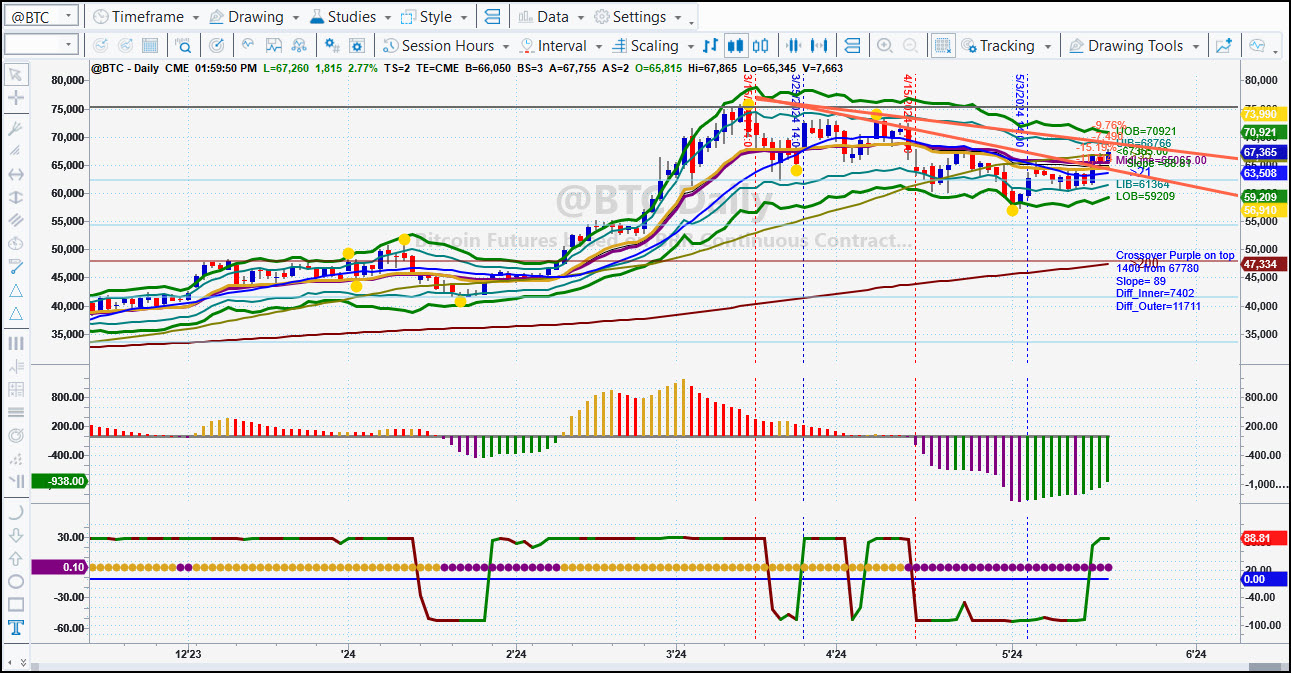Screen dimensions: 1291x673
Task: Click linked windows icon in second toolbar
Action: coord(853,45)
